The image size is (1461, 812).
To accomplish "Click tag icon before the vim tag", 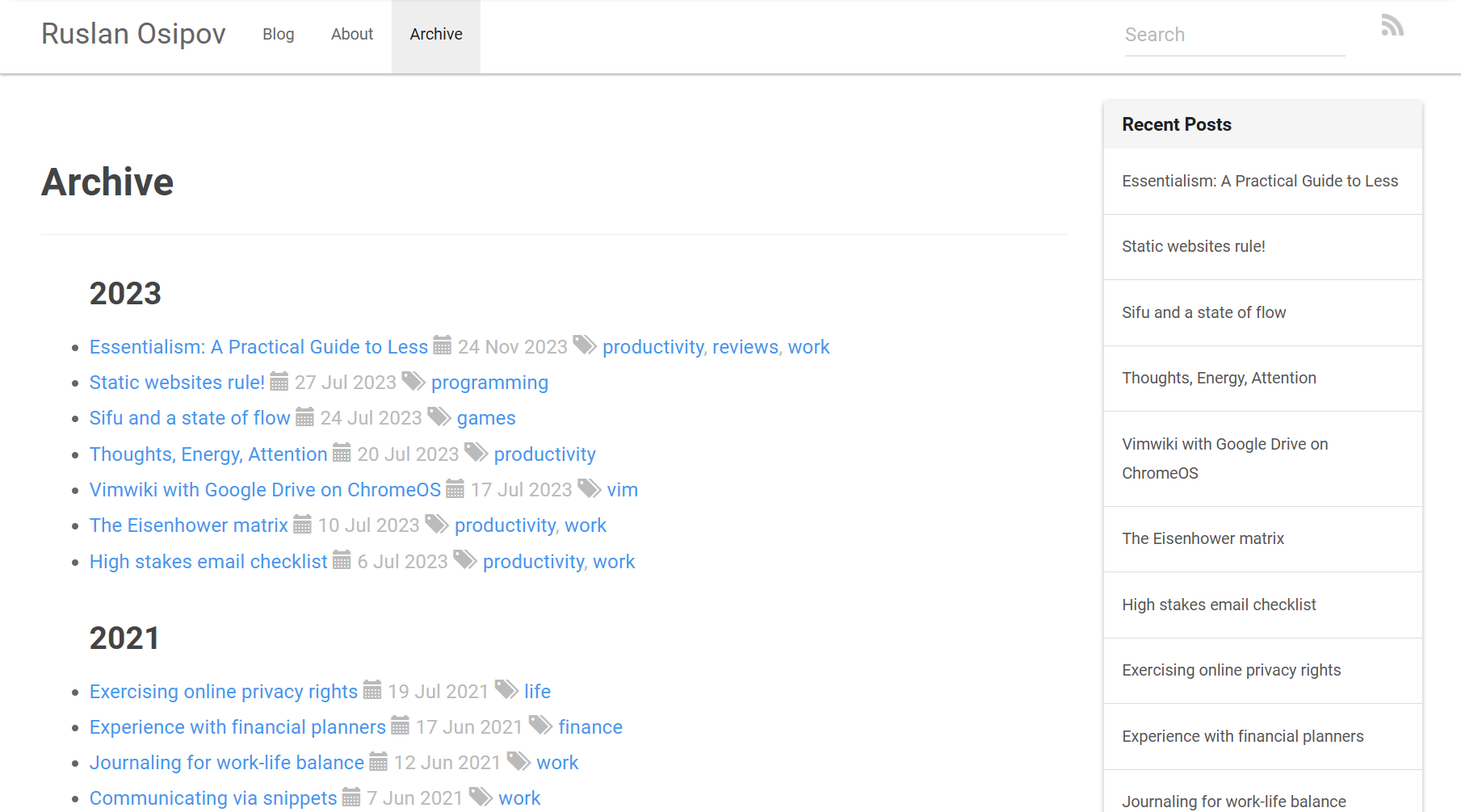I will (x=589, y=488).
